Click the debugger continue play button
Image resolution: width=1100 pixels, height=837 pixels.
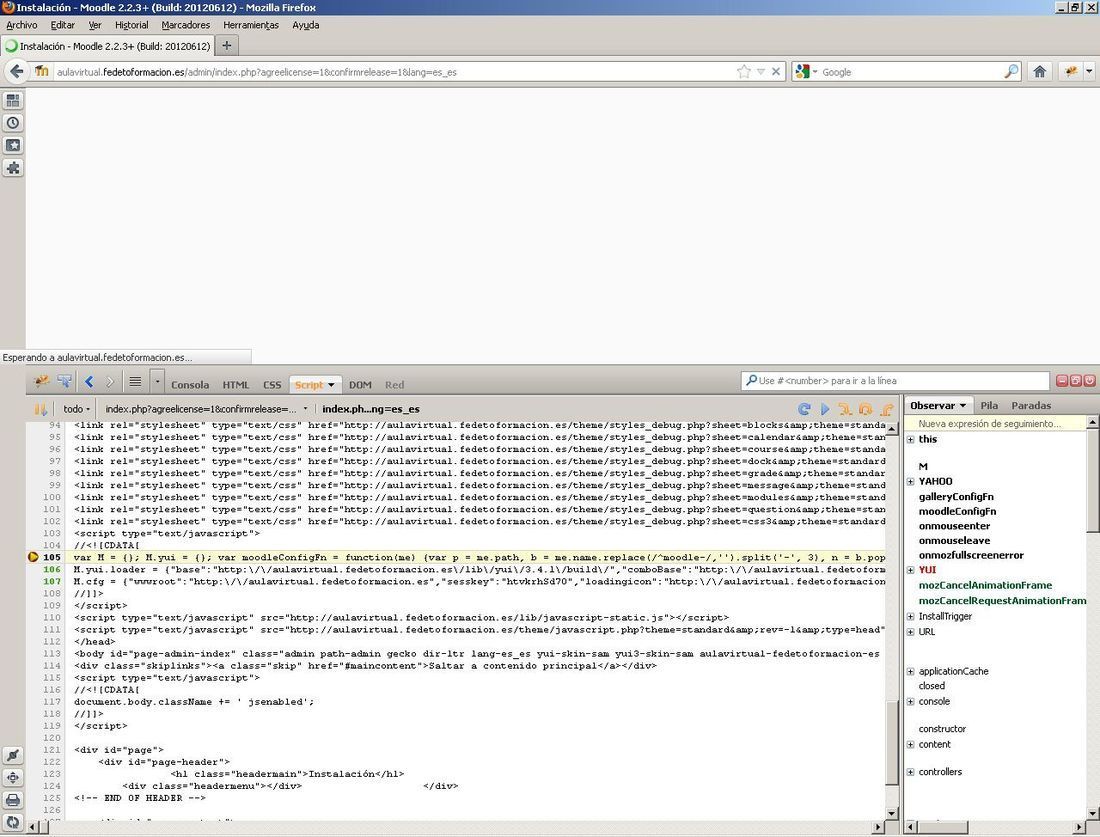coord(825,409)
